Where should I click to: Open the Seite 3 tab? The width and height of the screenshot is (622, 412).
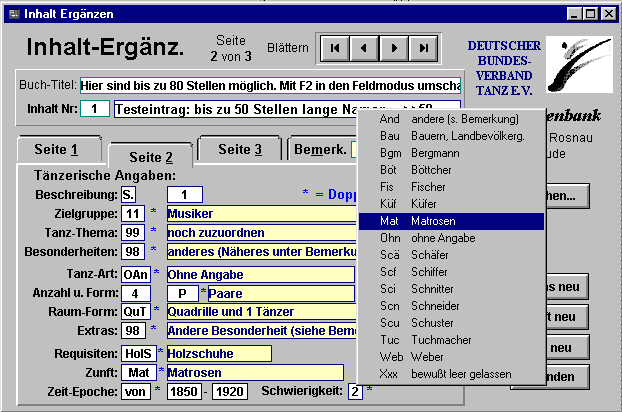240,149
